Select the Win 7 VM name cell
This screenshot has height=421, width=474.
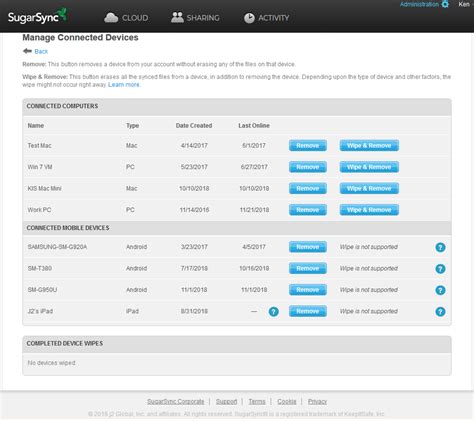click(40, 167)
